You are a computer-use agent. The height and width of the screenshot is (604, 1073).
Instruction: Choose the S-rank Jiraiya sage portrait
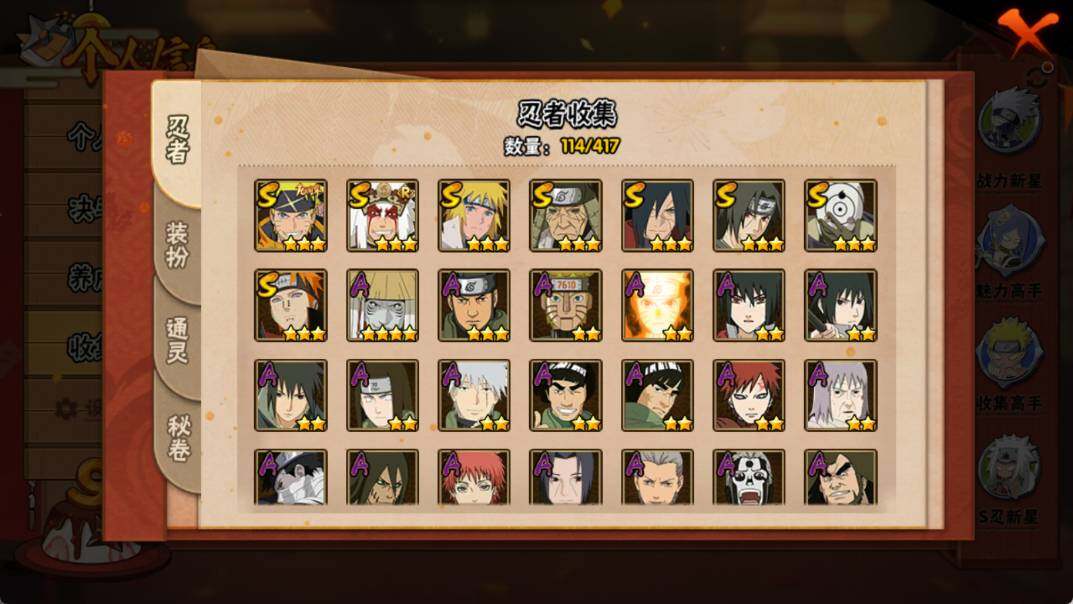(x=382, y=215)
